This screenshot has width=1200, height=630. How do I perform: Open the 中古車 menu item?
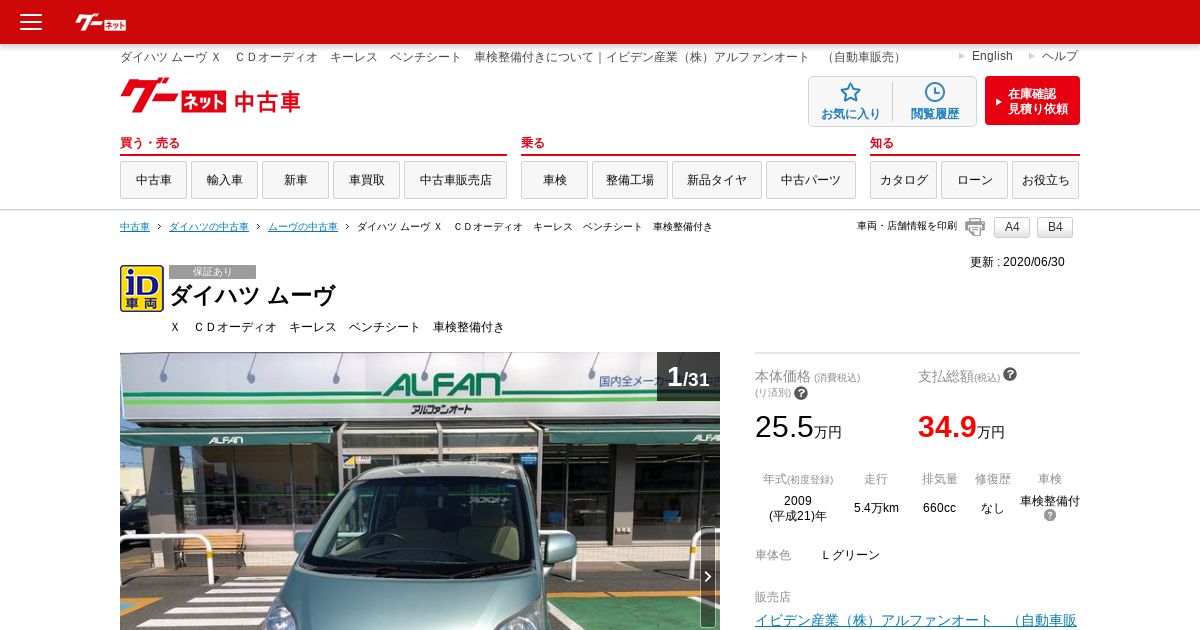click(154, 180)
